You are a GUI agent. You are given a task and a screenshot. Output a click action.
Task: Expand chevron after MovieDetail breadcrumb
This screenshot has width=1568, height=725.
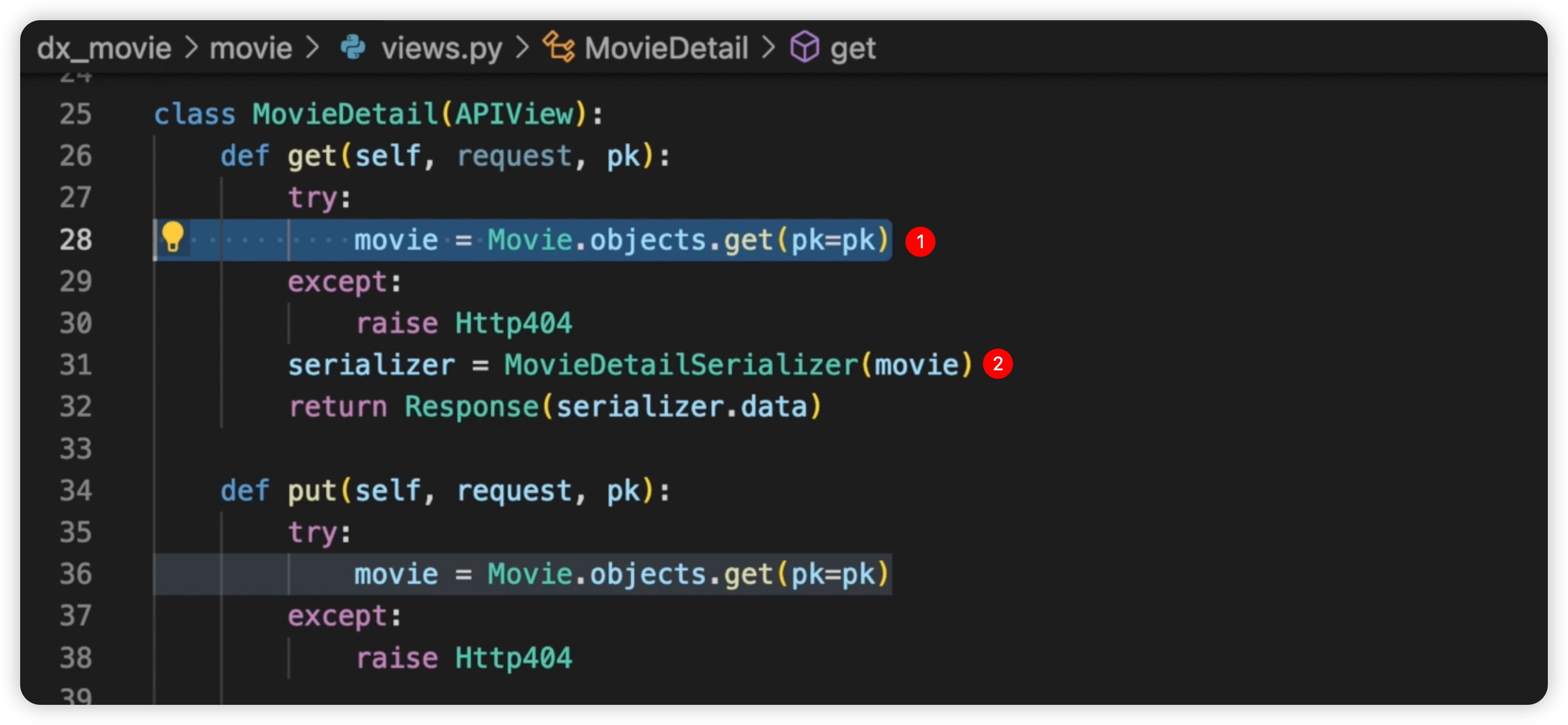[x=769, y=48]
